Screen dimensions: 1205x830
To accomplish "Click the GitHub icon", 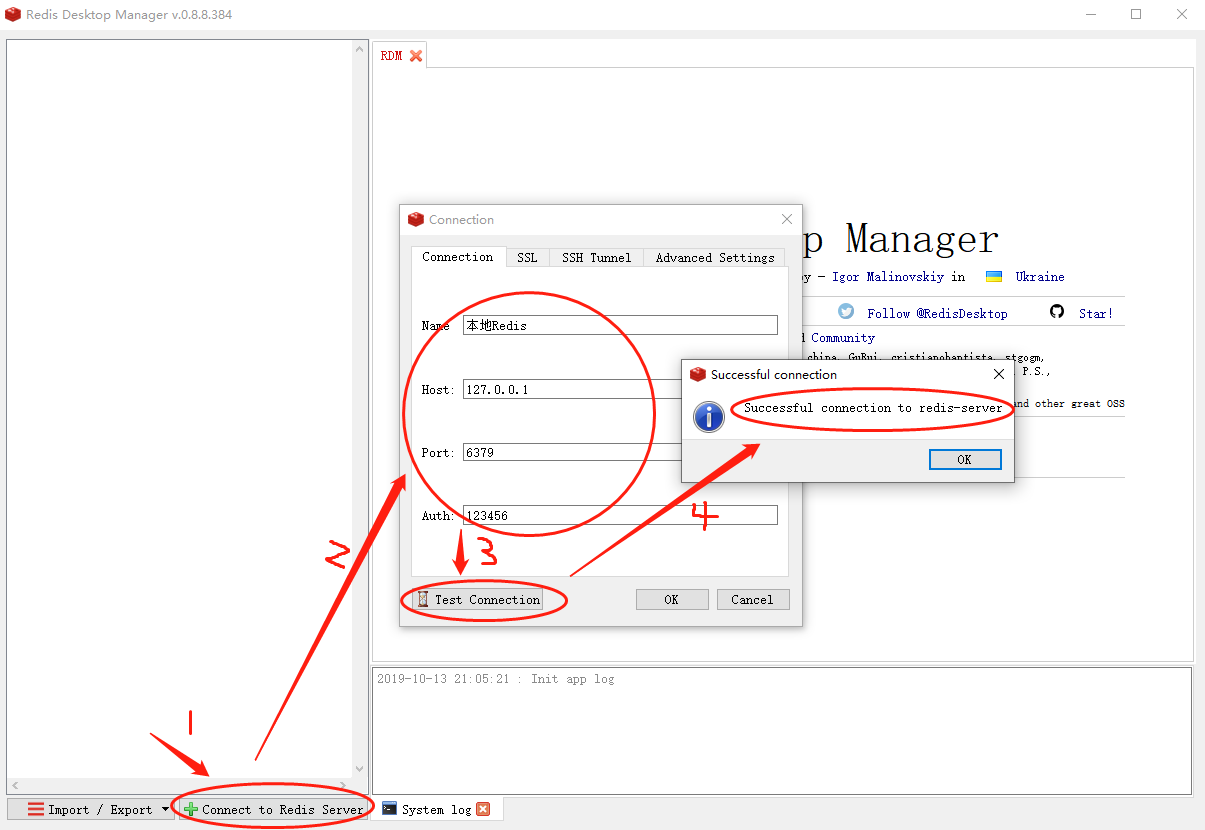I will [x=1057, y=312].
